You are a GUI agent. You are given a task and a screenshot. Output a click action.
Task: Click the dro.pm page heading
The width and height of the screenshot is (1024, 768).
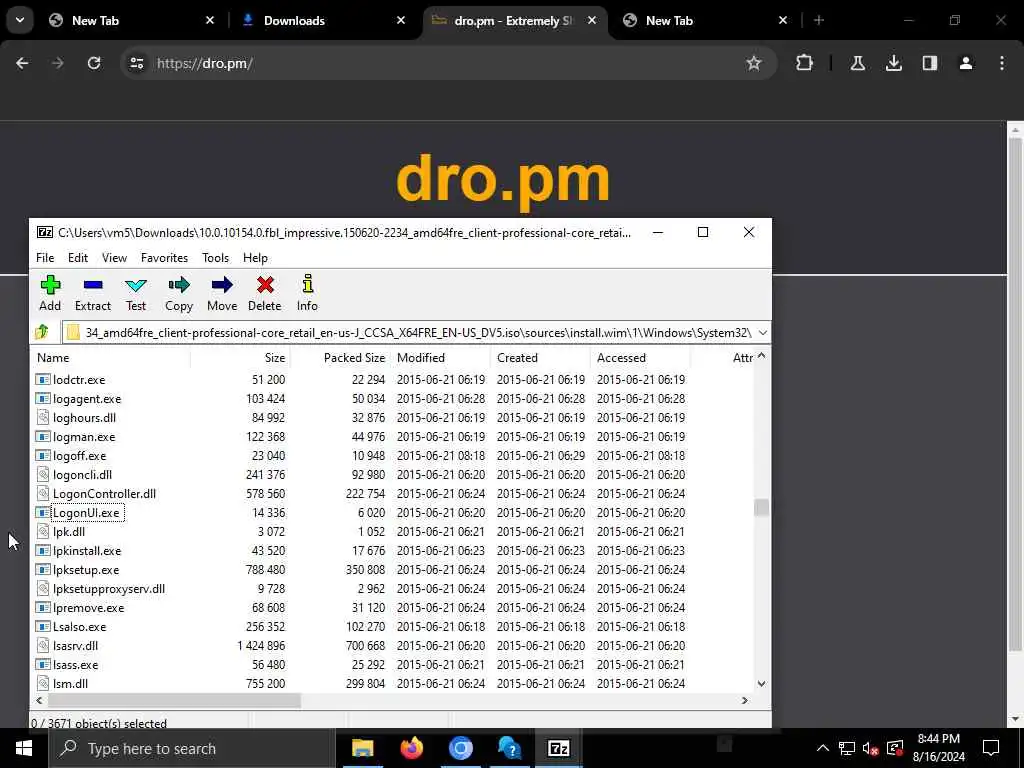pos(503,180)
